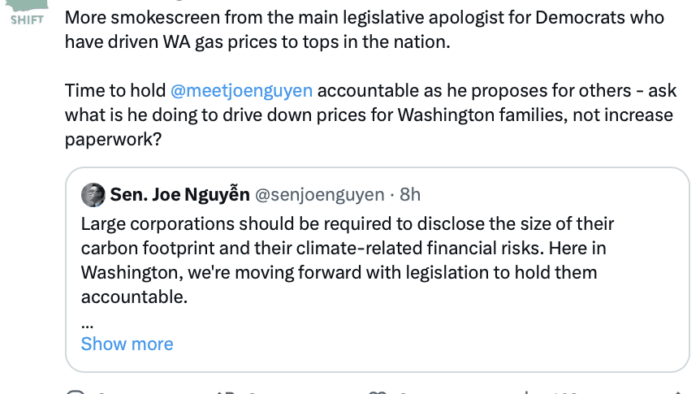Click the 'accountable.' last line in quoted tweet
The image size is (700, 394).
pyautogui.click(x=134, y=297)
